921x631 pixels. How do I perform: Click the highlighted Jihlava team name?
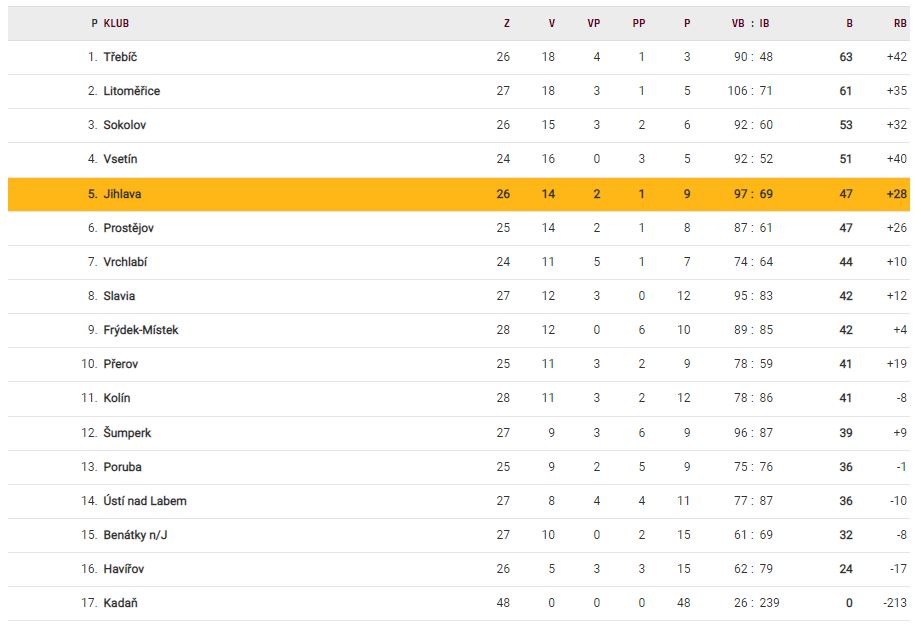click(x=123, y=194)
